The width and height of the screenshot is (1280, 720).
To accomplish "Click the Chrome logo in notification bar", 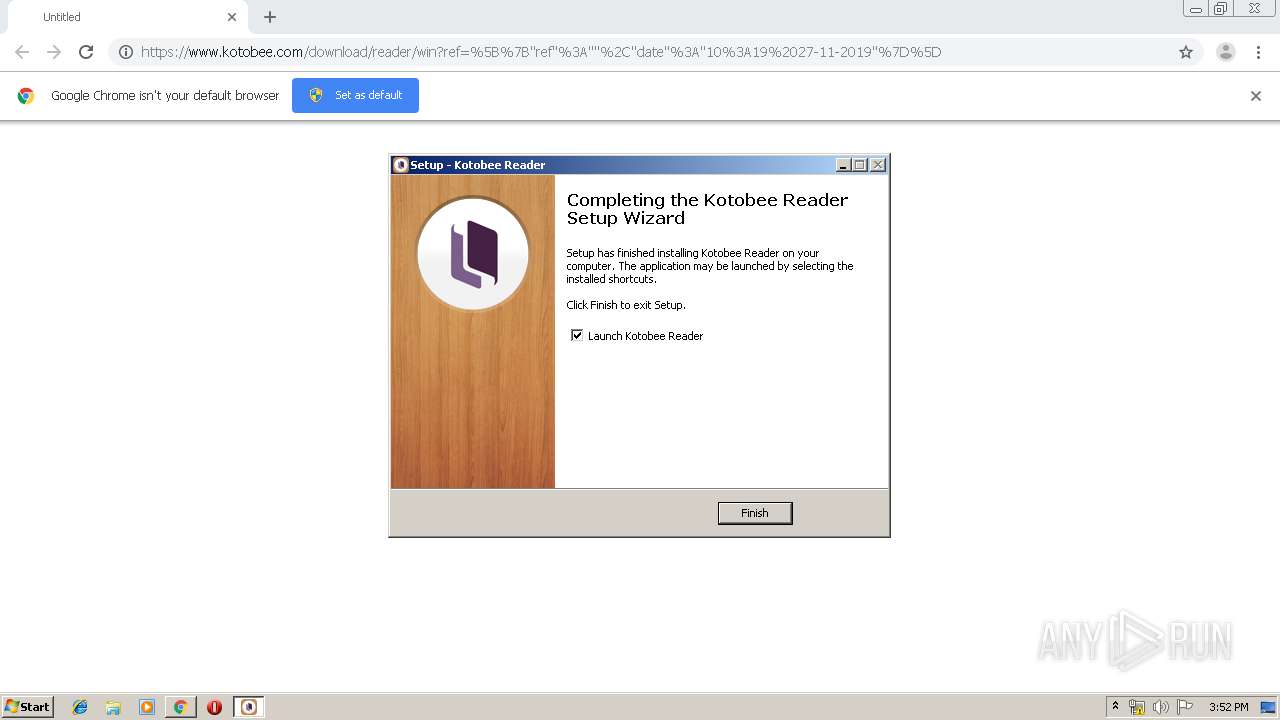I will click(26, 96).
